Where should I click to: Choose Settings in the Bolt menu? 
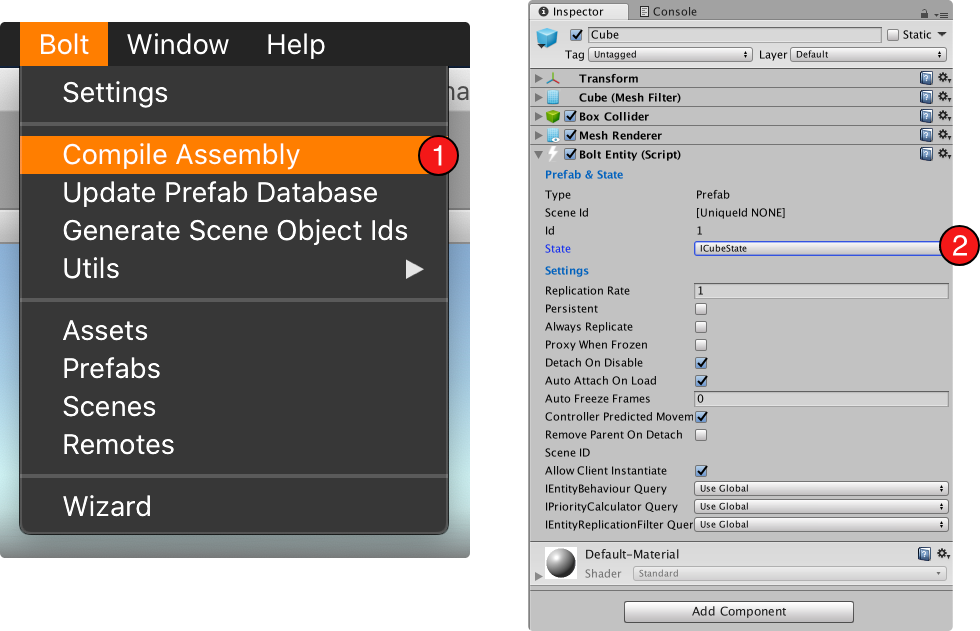click(234, 93)
